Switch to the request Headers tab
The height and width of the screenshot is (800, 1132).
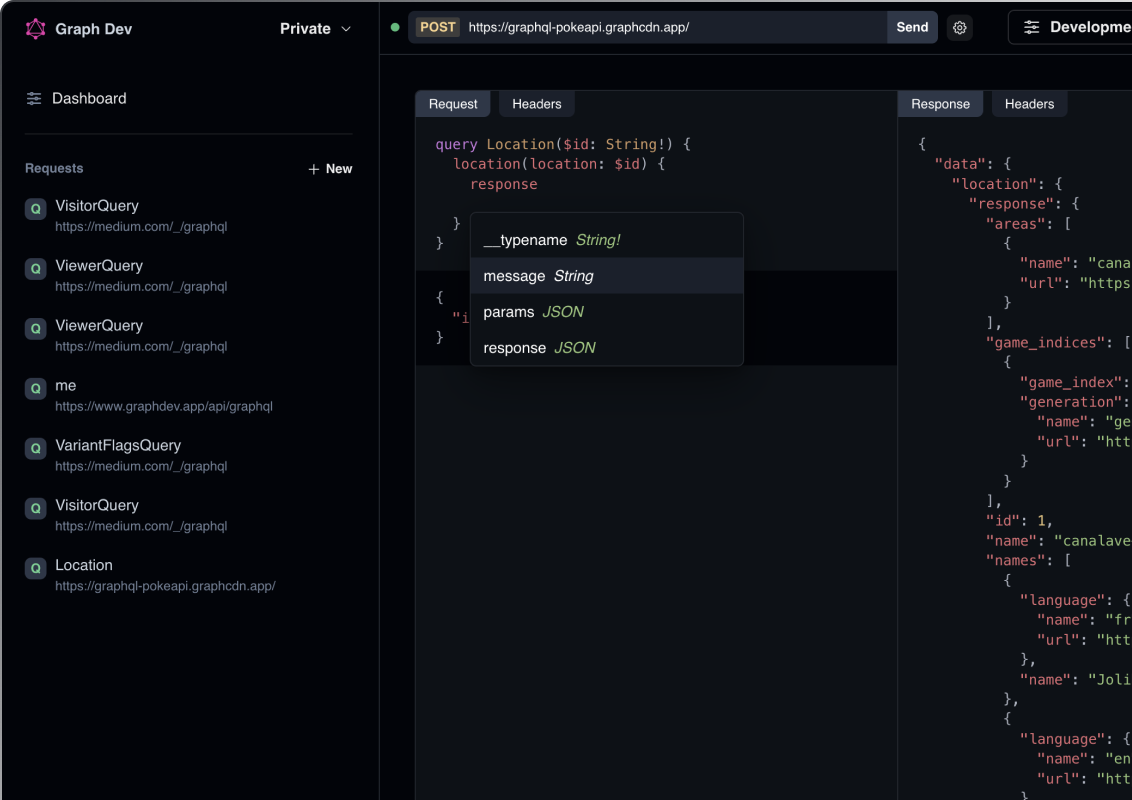537,104
